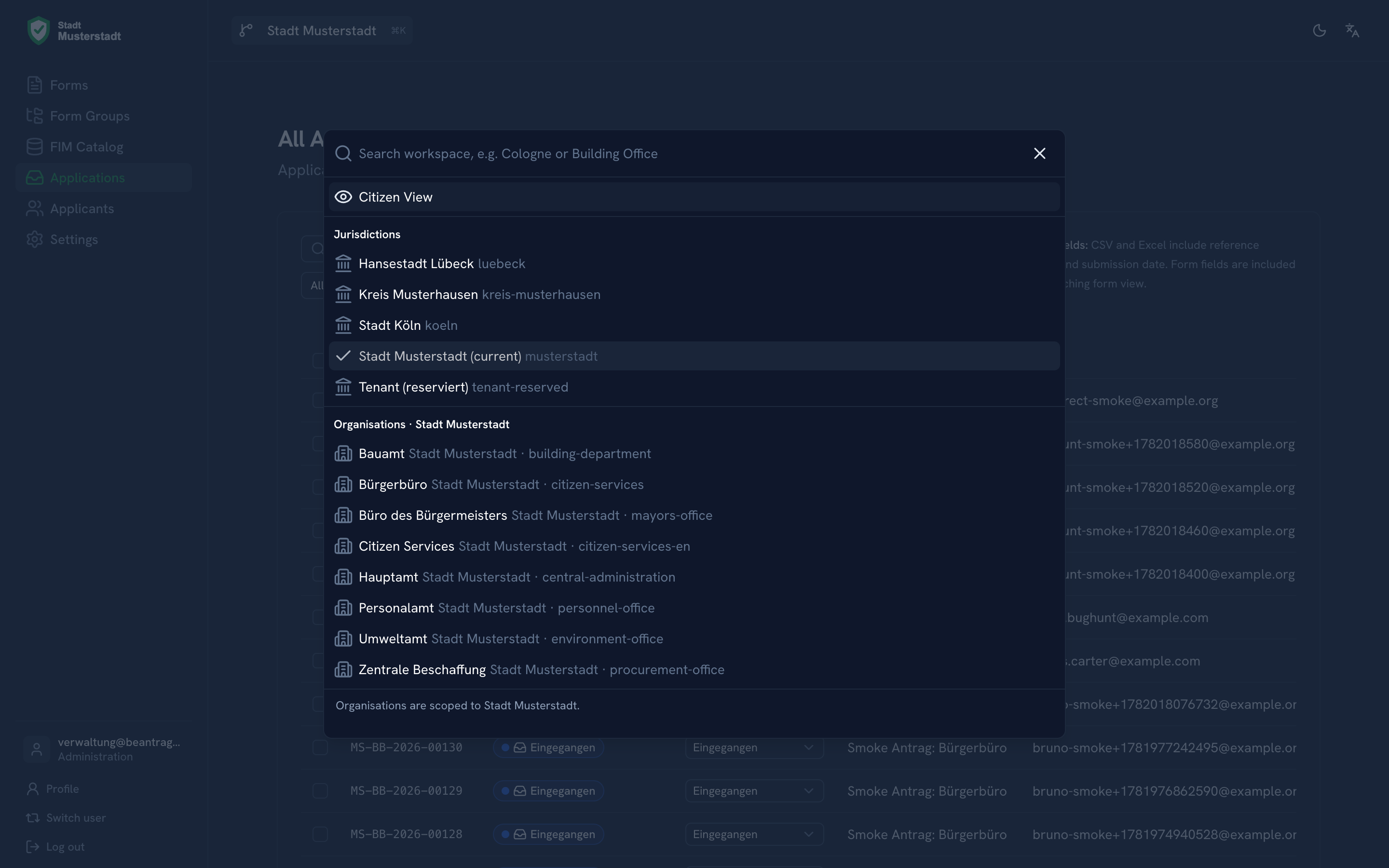Click the Form Groups sidebar icon
Screen dimensions: 1389x868
pos(34,116)
